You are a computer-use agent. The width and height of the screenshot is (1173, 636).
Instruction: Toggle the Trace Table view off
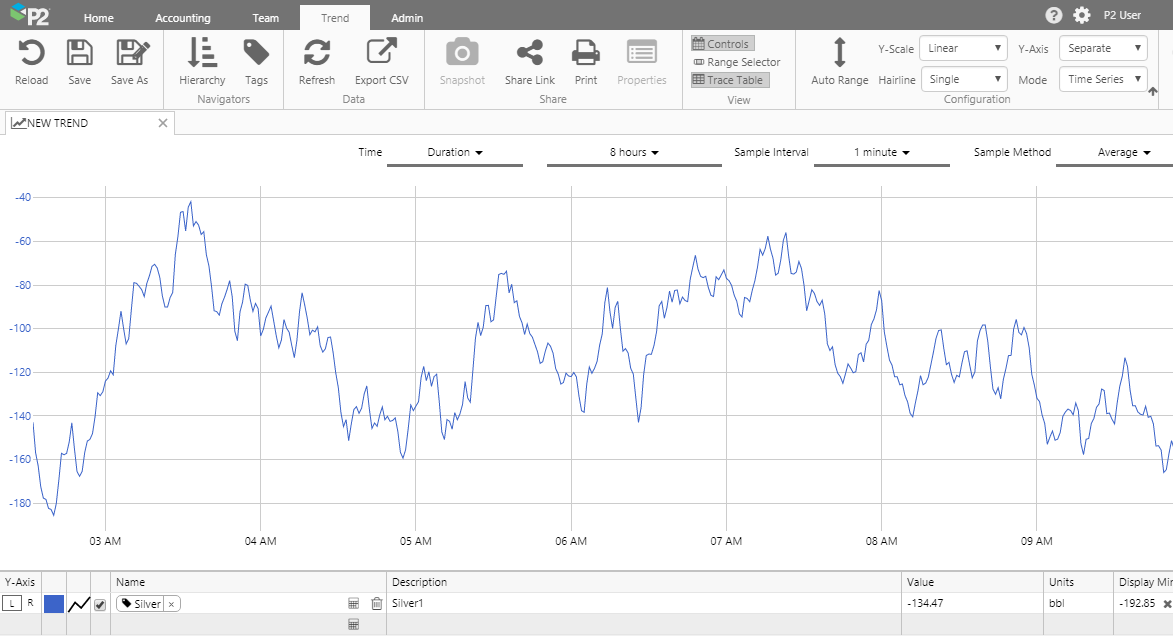pyautogui.click(x=730, y=80)
